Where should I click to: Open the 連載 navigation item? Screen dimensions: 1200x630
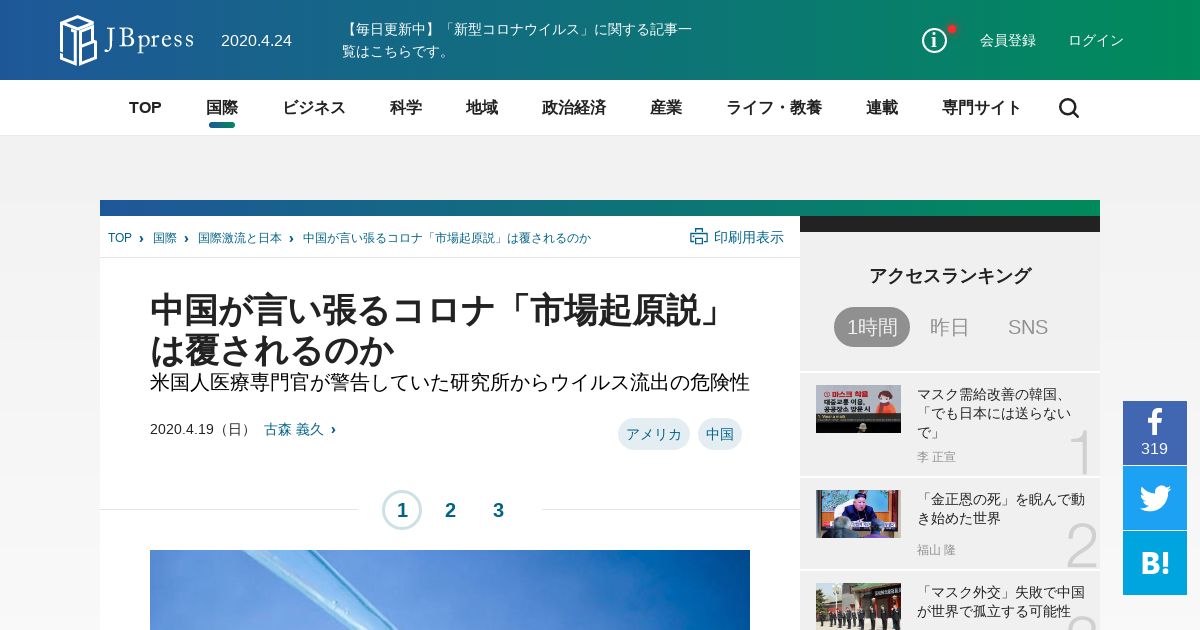click(882, 108)
